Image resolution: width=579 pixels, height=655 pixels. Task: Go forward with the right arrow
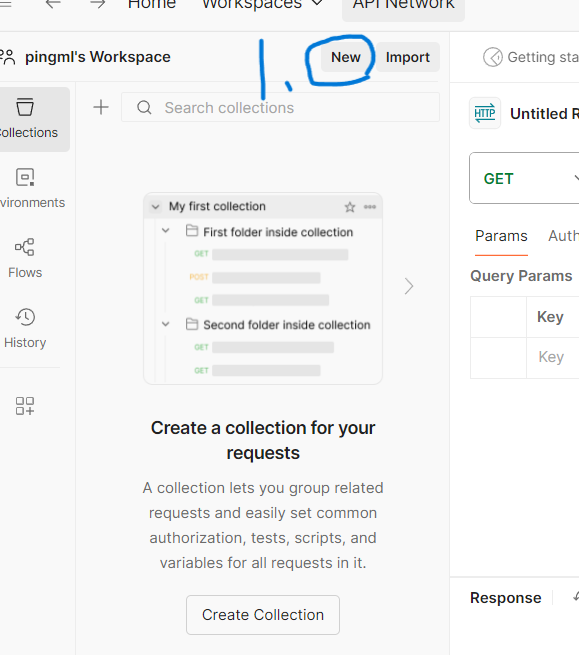(x=98, y=4)
